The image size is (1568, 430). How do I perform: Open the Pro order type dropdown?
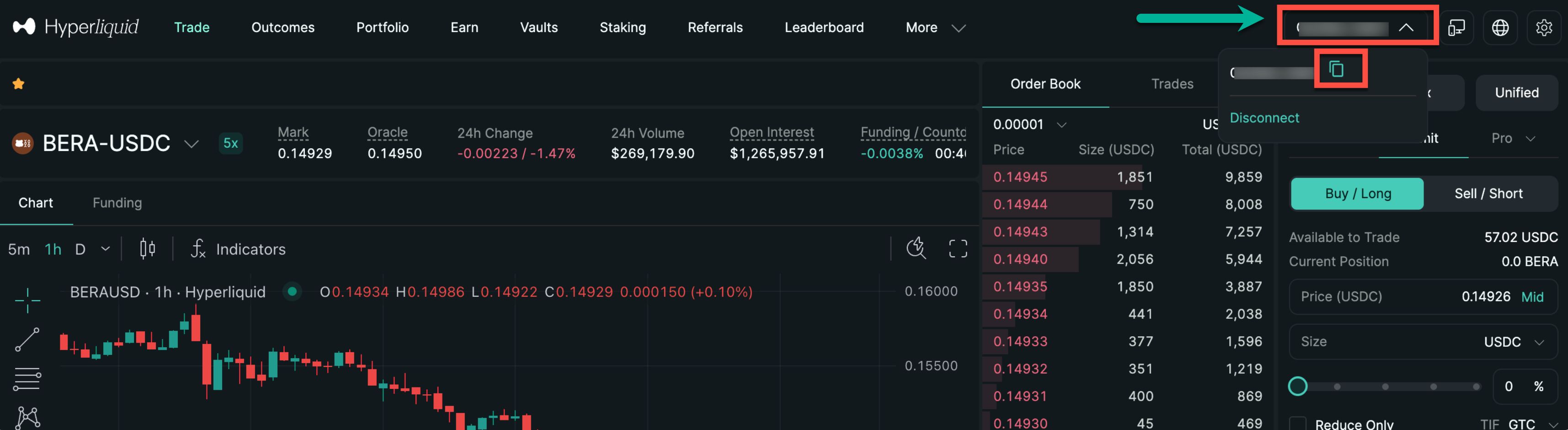coord(1513,138)
